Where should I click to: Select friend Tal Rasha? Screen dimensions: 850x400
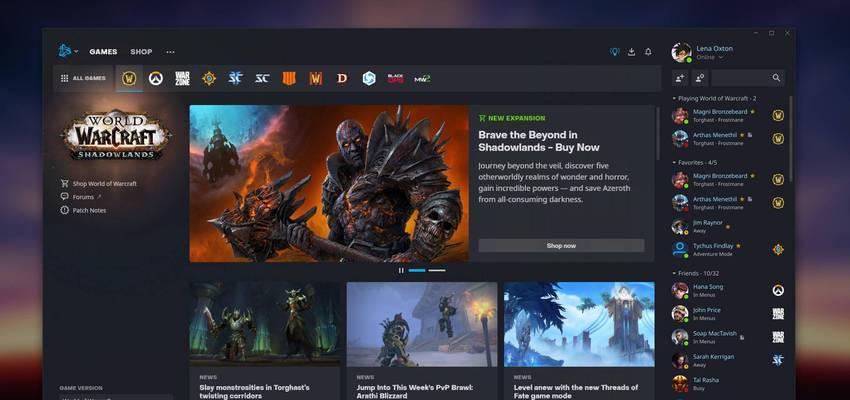728,383
